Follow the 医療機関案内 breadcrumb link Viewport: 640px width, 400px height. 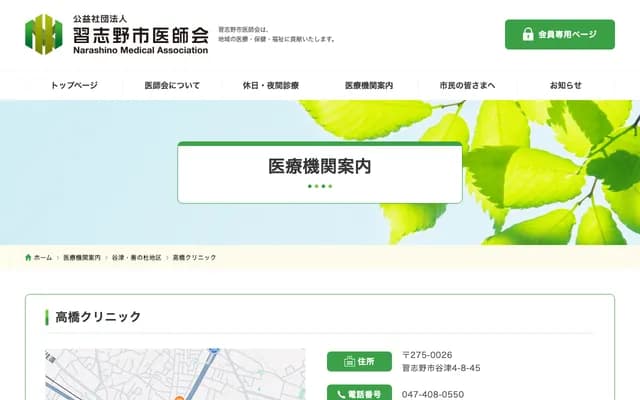[x=82, y=258]
